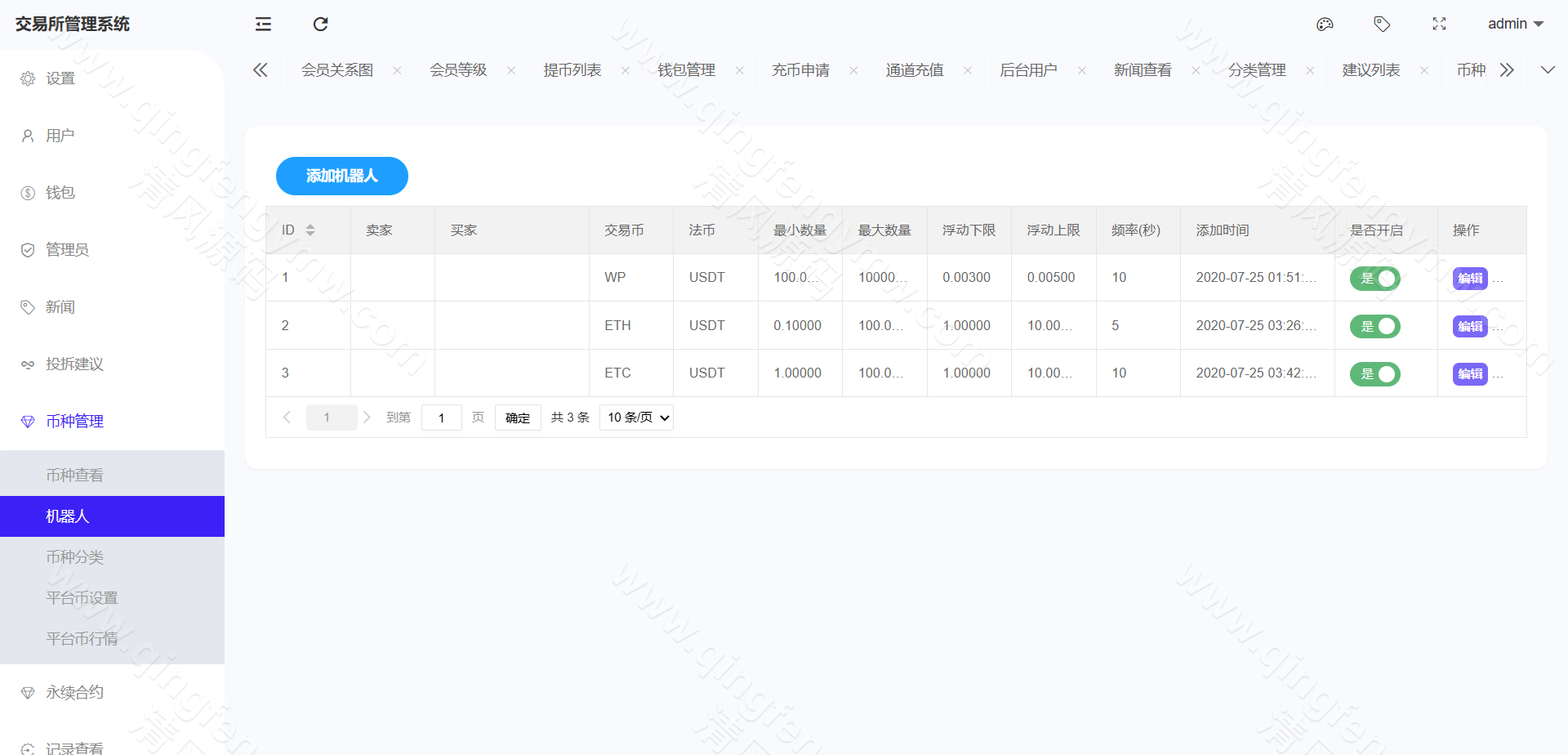
Task: Sort the table by ID column
Action: (x=309, y=230)
